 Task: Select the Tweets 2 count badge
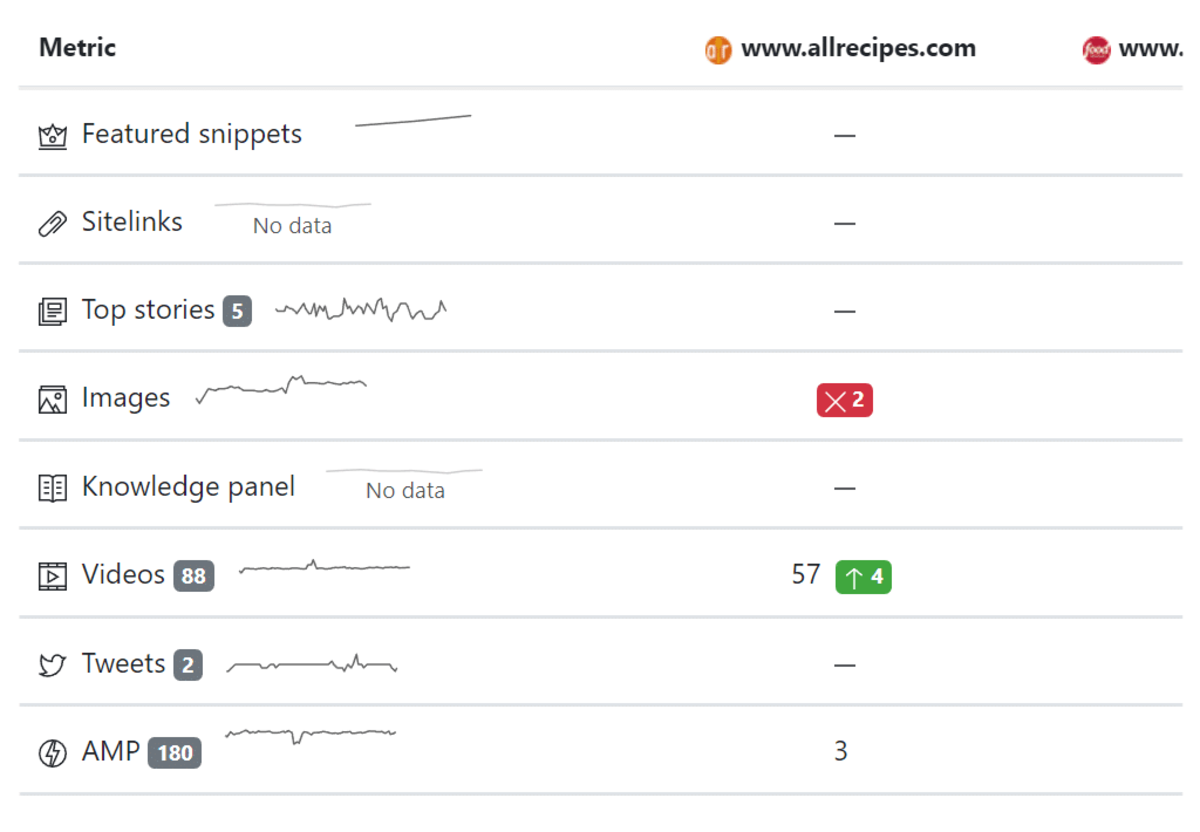tap(188, 665)
